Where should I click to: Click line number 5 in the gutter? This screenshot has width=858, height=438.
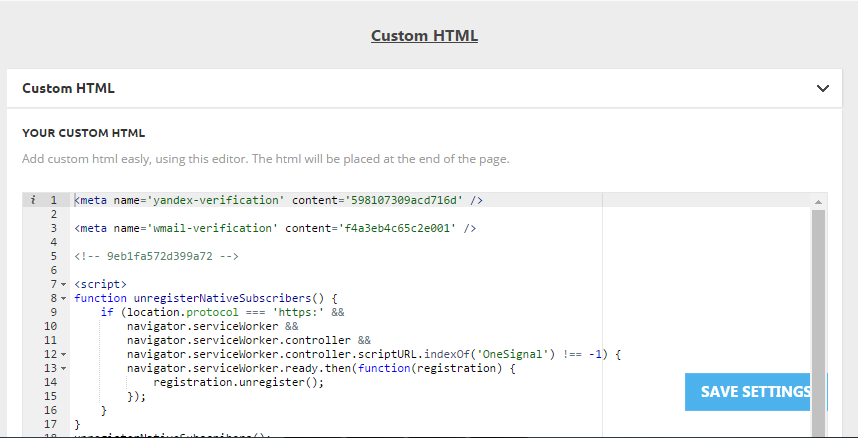click(x=53, y=256)
